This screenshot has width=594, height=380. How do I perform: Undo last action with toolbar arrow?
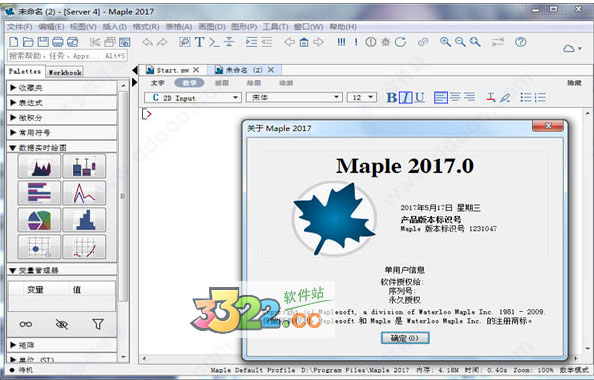147,42
